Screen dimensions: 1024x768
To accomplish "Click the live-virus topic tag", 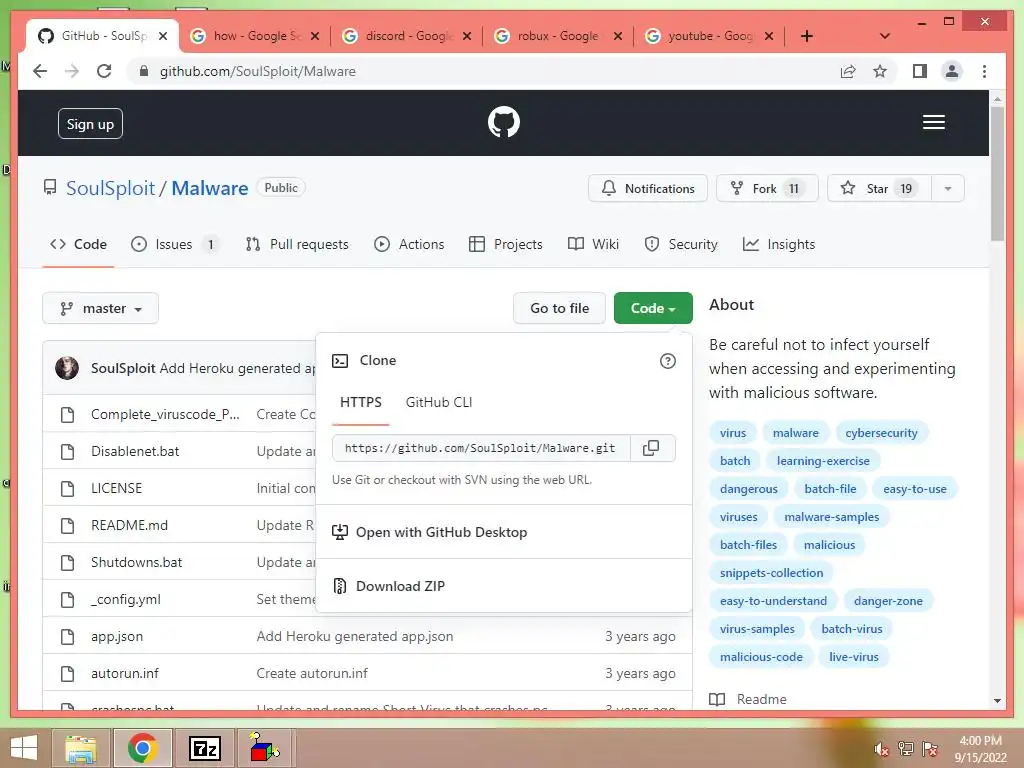I will [x=854, y=657].
